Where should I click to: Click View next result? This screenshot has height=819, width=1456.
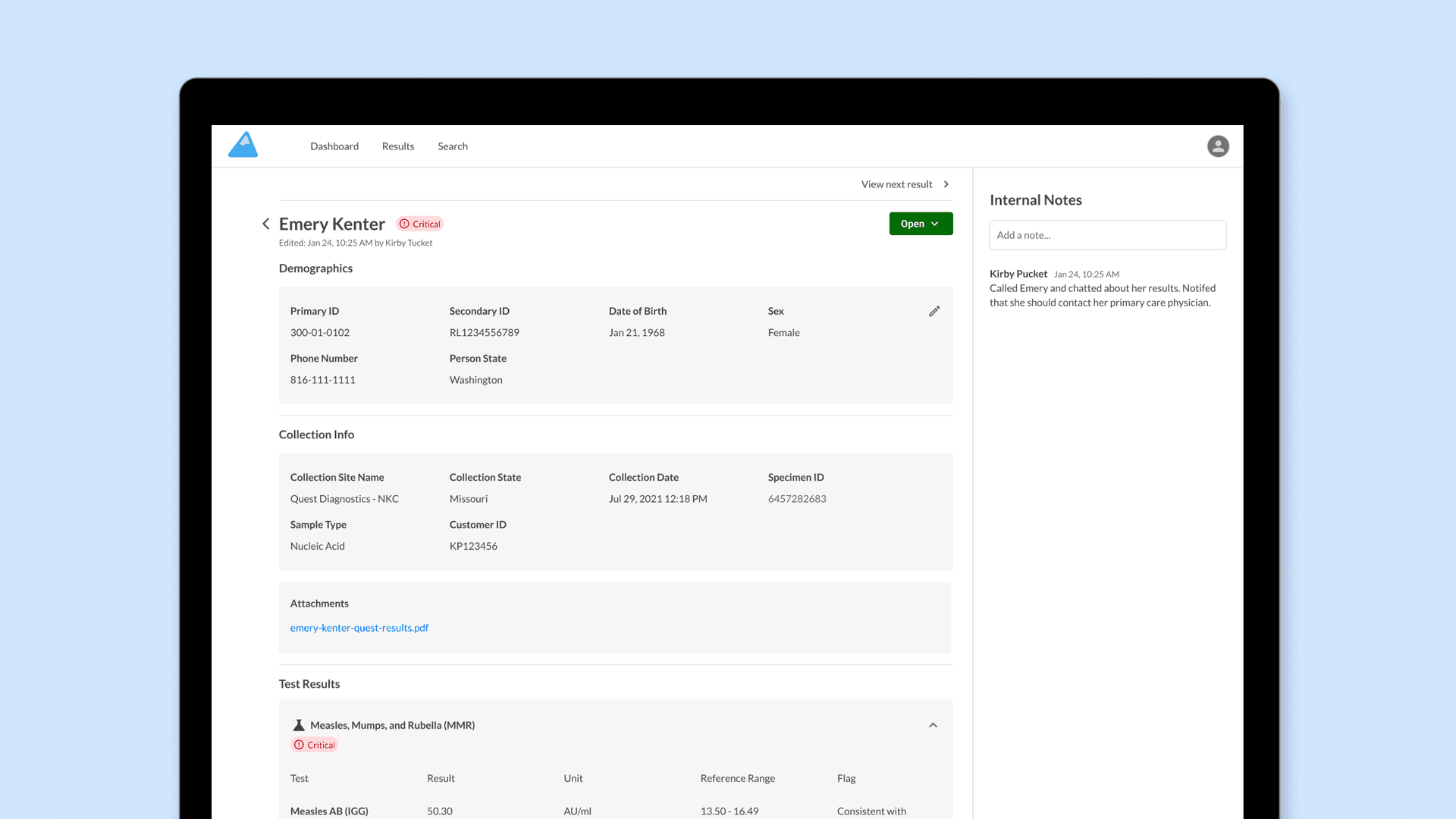[x=896, y=184]
